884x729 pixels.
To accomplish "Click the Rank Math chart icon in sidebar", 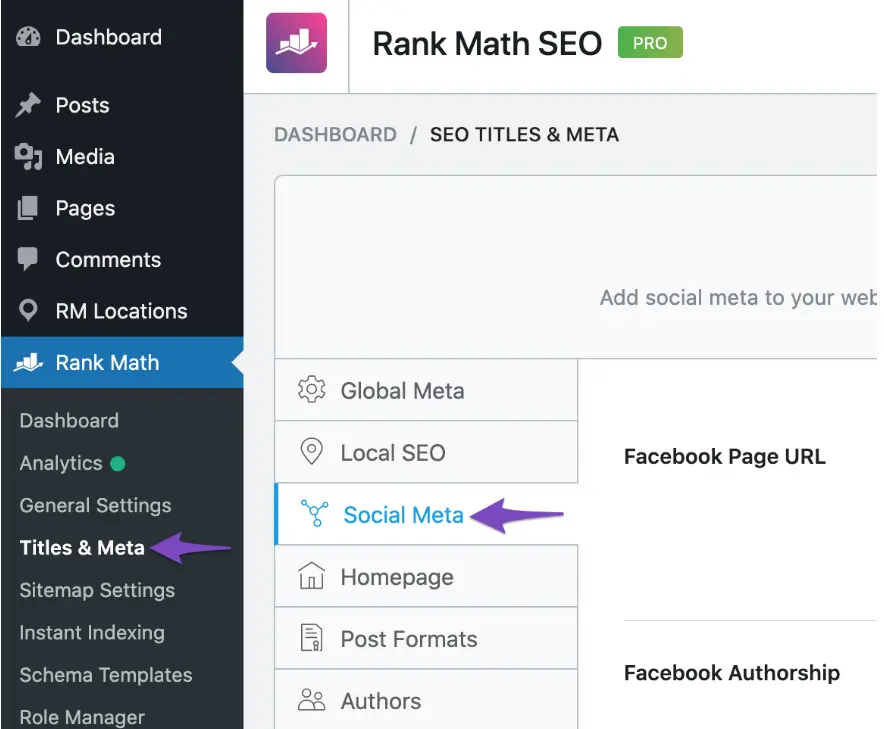I will [28, 362].
